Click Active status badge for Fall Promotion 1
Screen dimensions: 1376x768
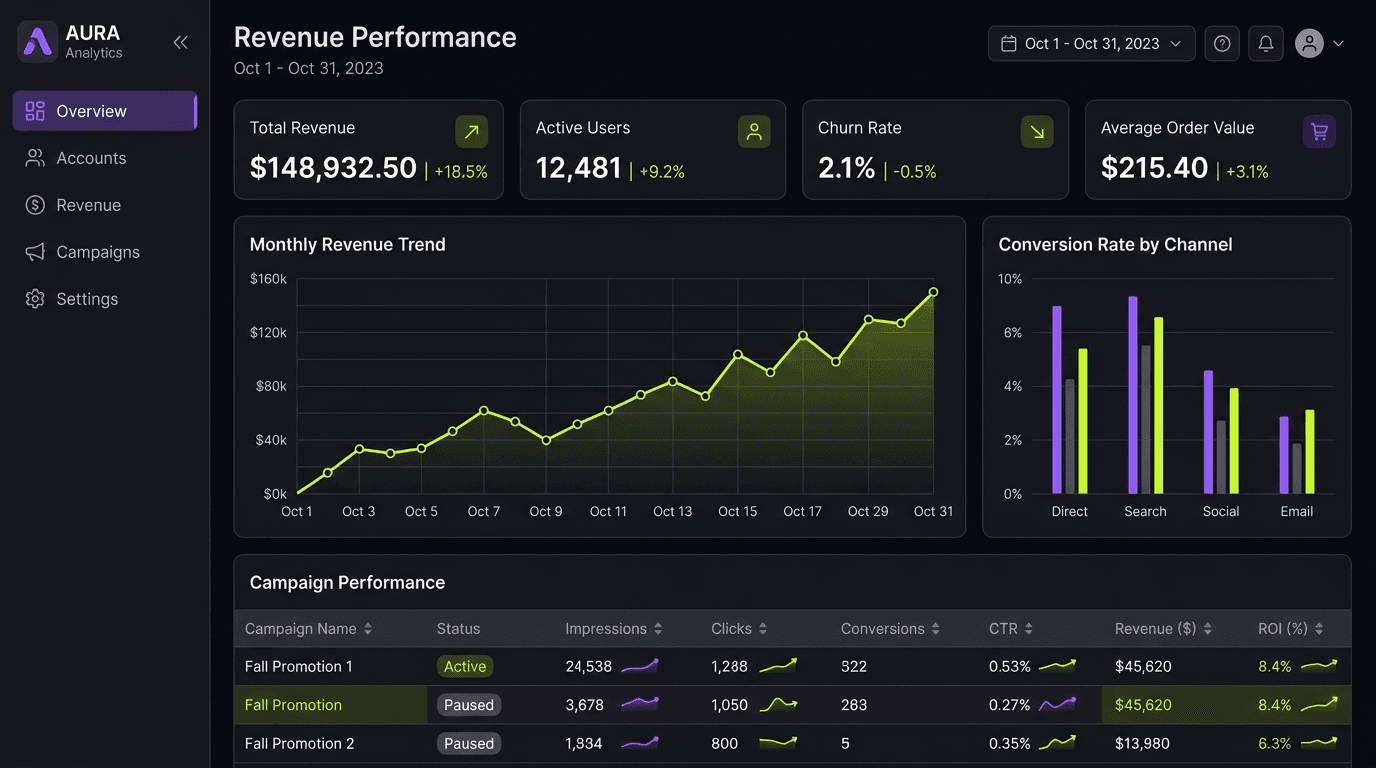tap(465, 666)
